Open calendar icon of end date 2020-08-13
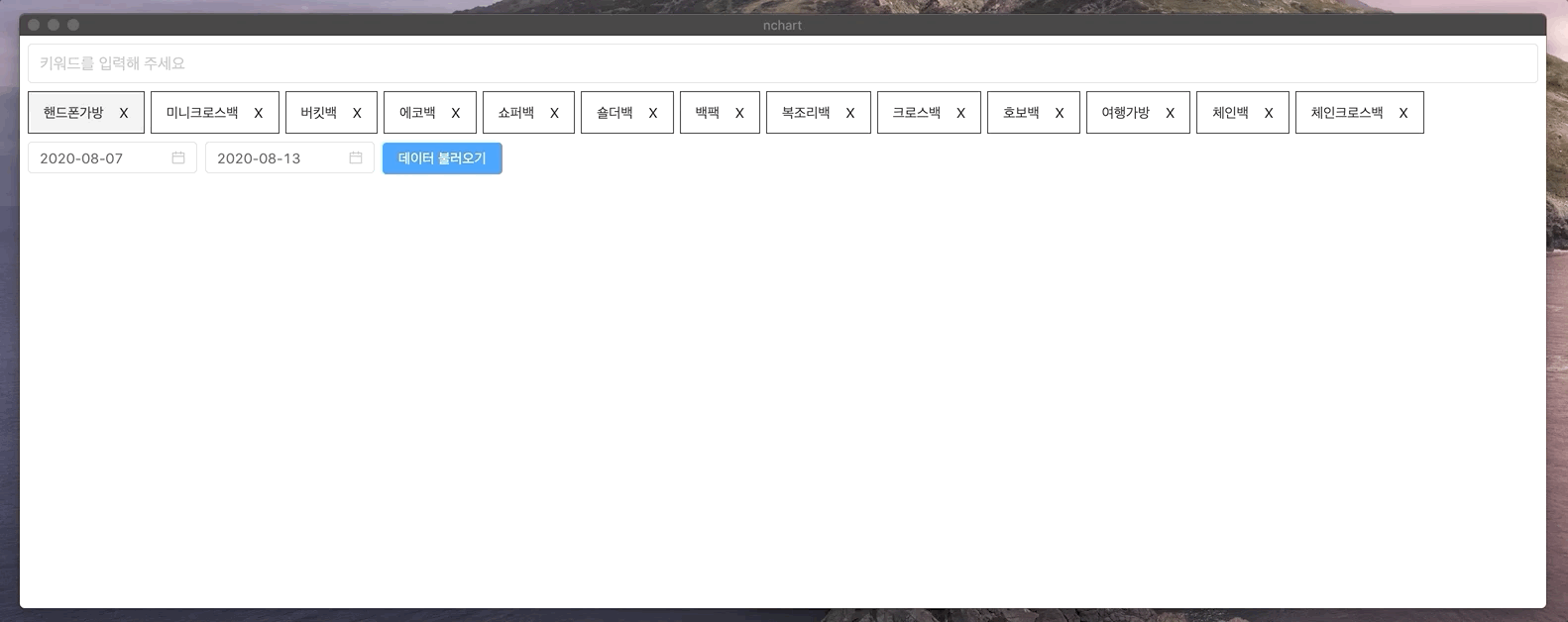Image resolution: width=1568 pixels, height=622 pixels. point(356,157)
